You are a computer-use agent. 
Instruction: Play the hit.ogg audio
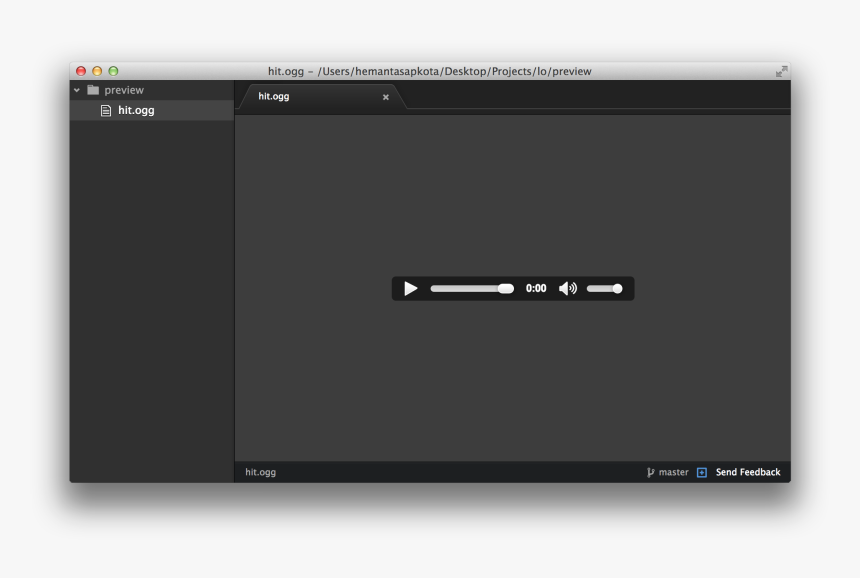point(410,288)
